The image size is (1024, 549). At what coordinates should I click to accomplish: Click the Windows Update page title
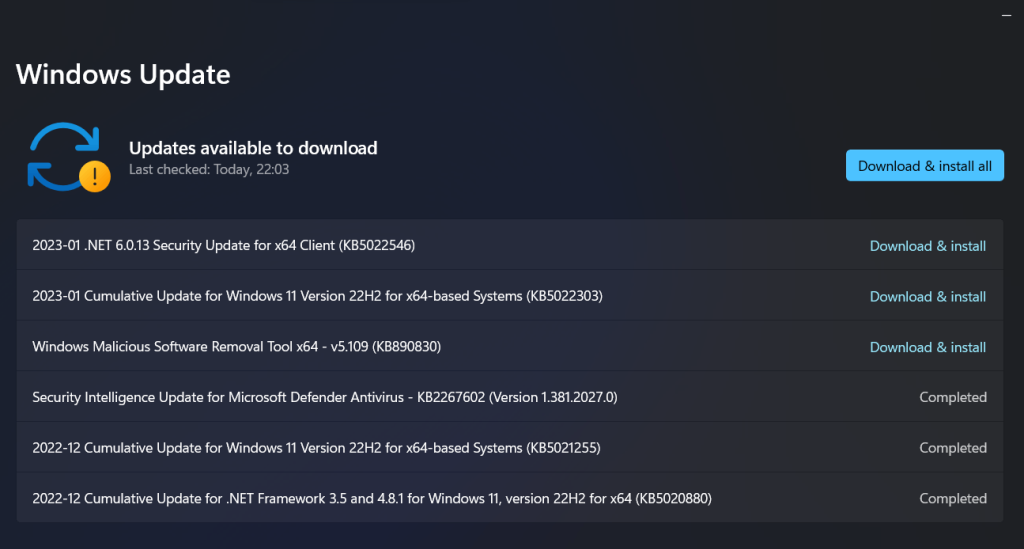point(123,74)
